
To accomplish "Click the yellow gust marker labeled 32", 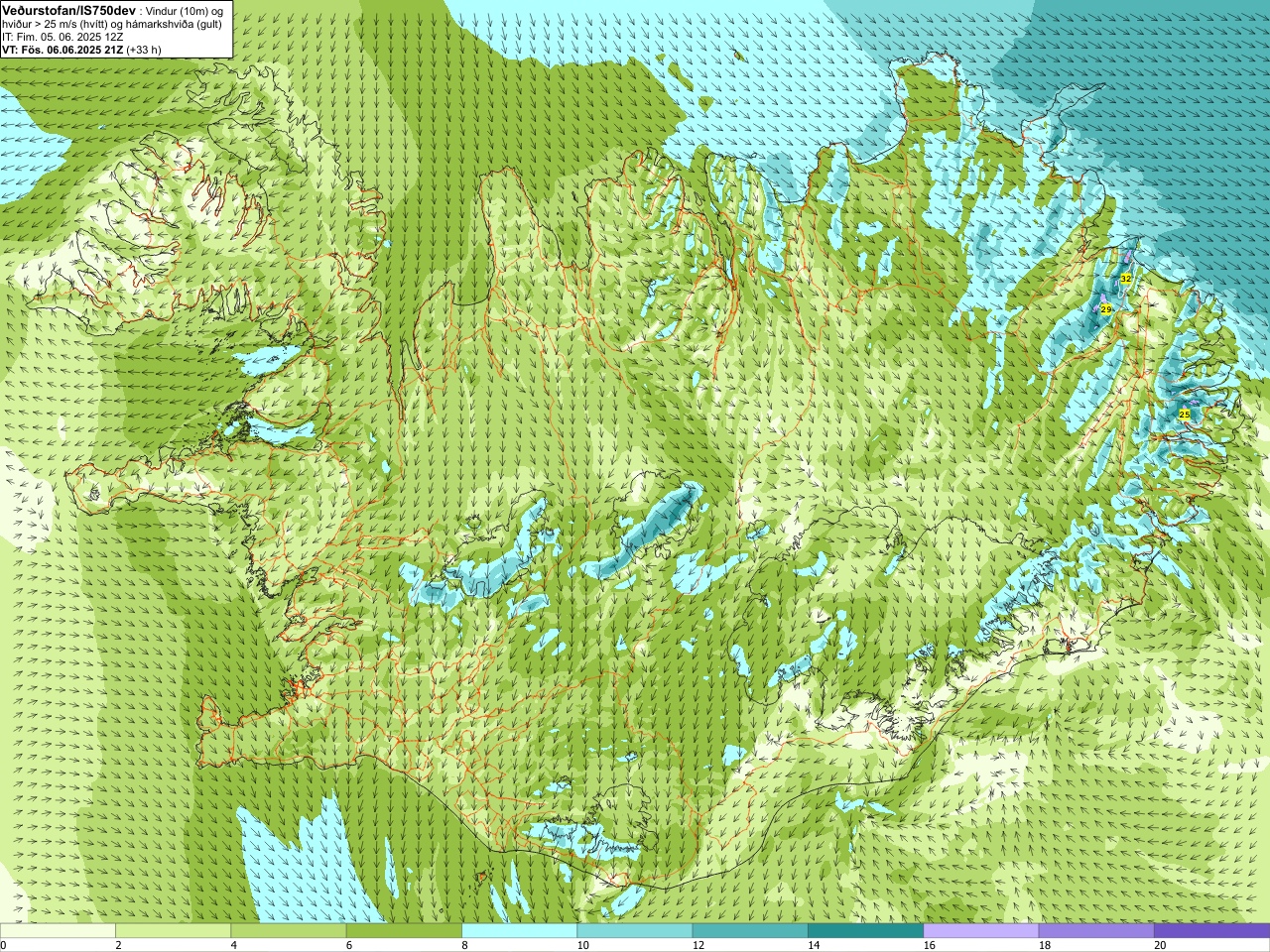I will (1125, 279).
